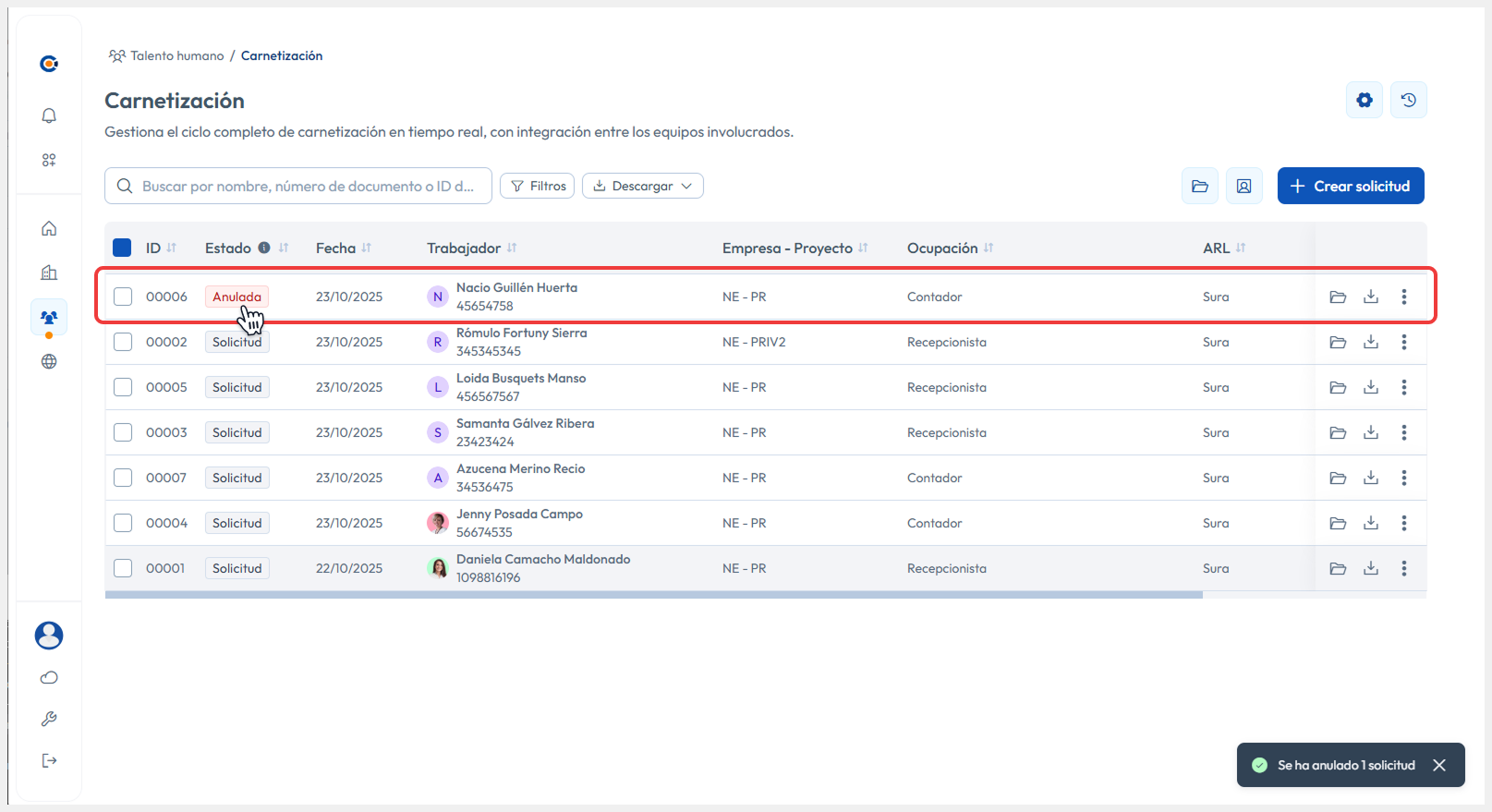The image size is (1492, 812).
Task: Open folder icon for Rómulo Fortuny Sierra
Action: pyautogui.click(x=1337, y=342)
